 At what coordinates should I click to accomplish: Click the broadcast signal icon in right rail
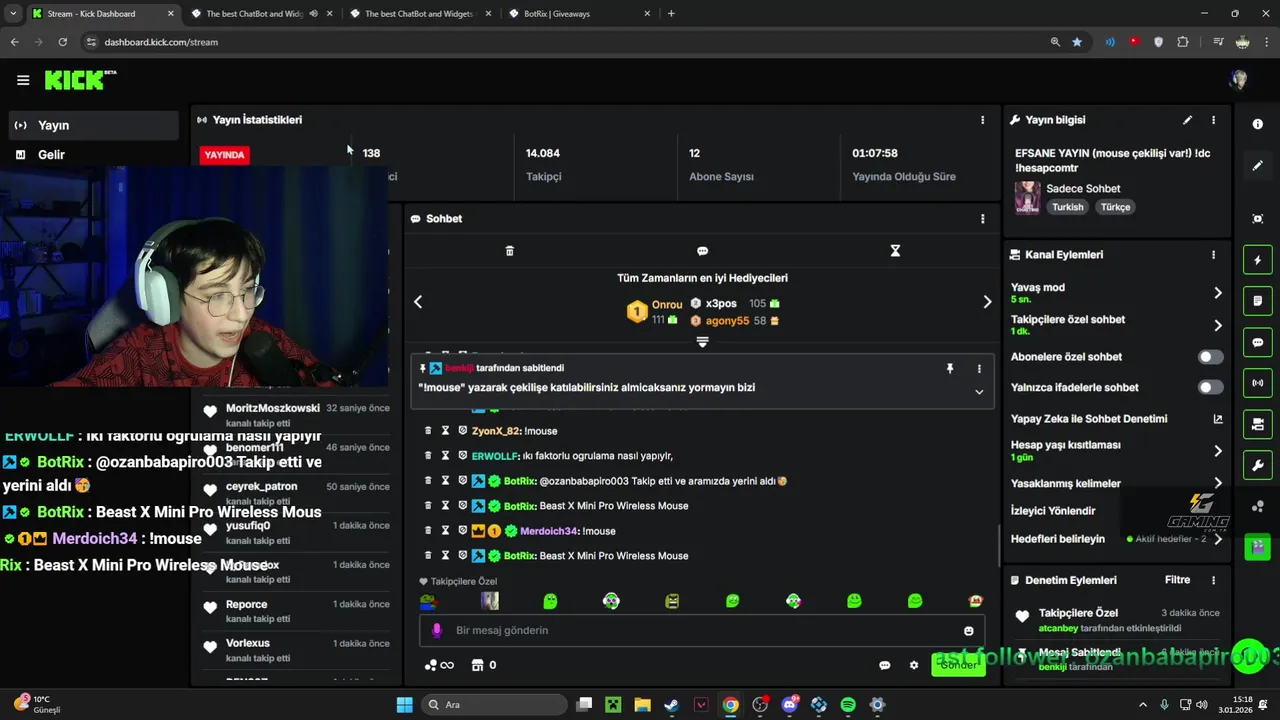pyautogui.click(x=1257, y=383)
